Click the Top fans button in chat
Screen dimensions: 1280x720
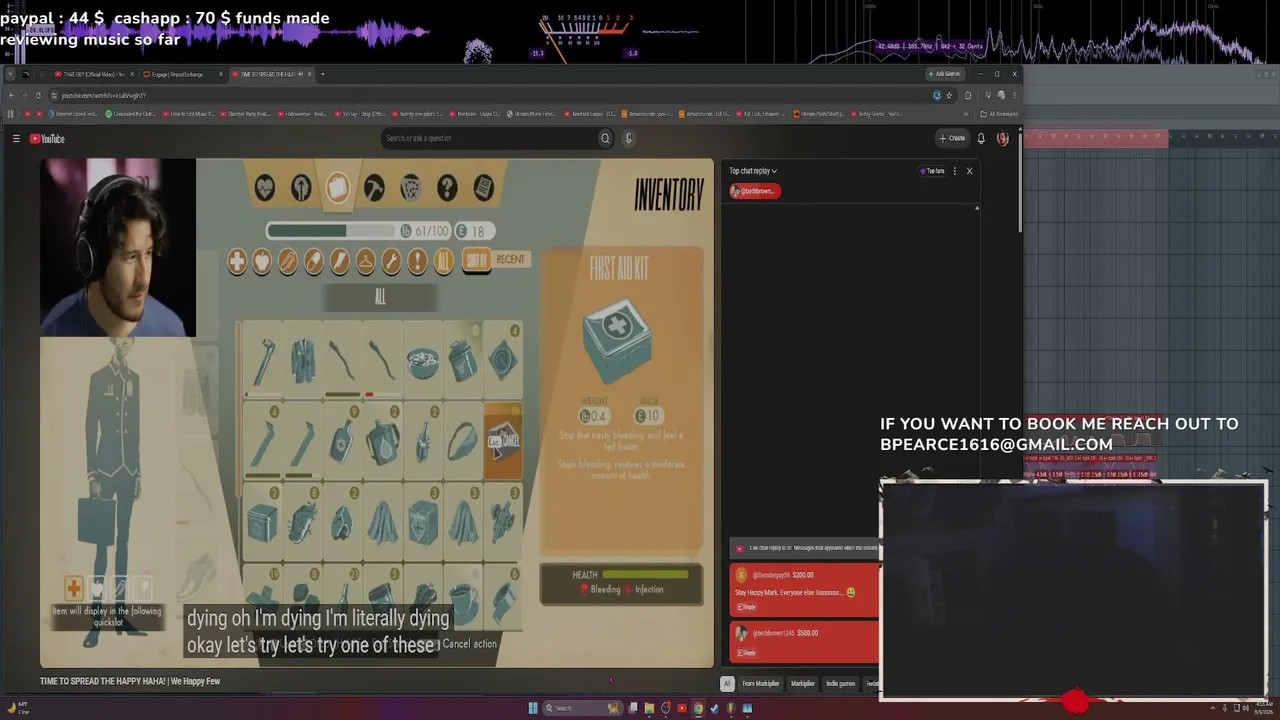coord(932,171)
